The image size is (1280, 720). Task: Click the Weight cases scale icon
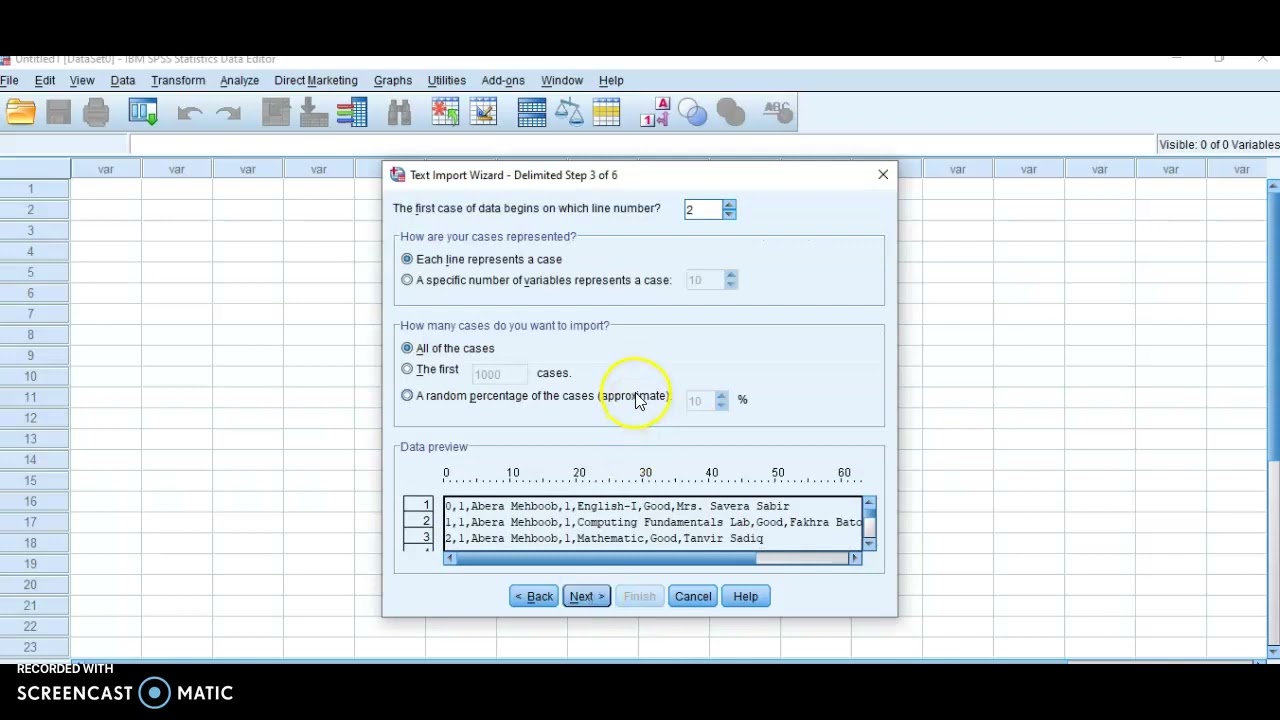coord(569,112)
